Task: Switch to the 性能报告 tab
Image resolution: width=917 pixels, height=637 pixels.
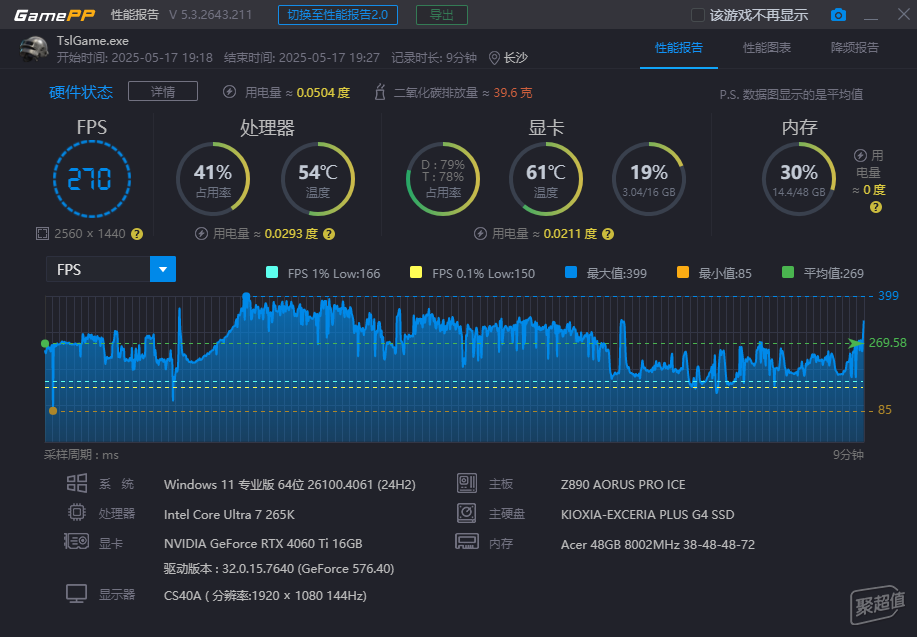Action: point(678,48)
